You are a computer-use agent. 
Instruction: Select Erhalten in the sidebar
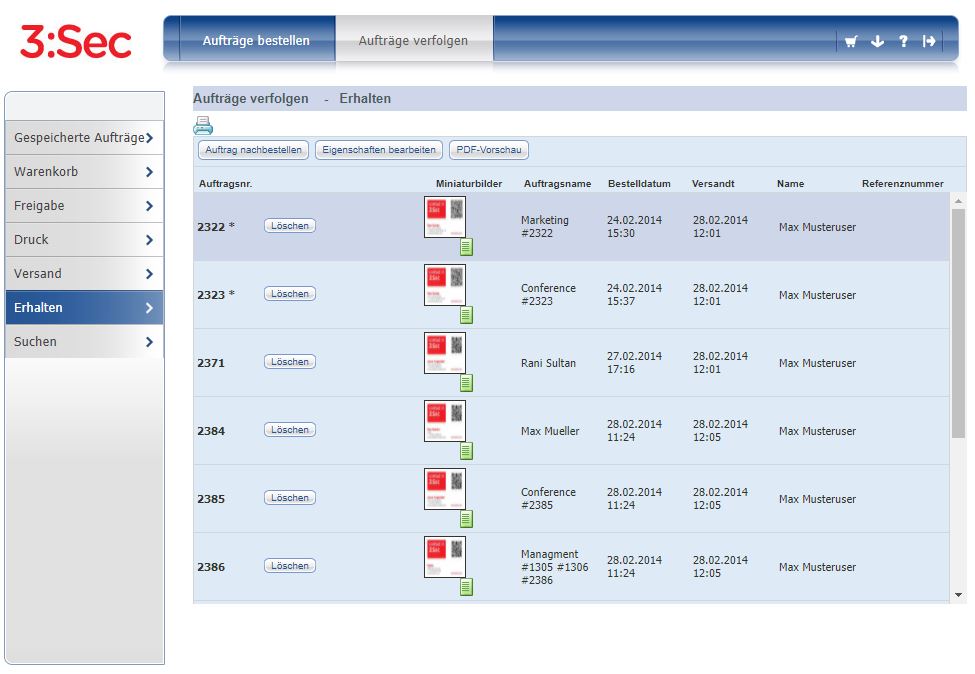tap(84, 308)
